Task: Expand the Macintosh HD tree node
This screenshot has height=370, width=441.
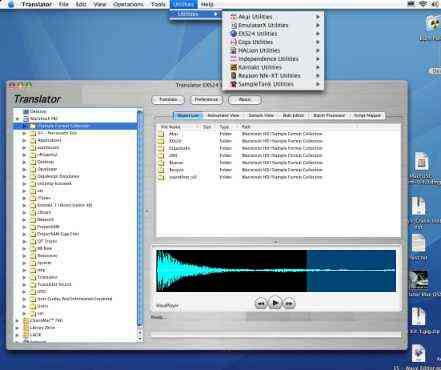Action: (x=17, y=119)
